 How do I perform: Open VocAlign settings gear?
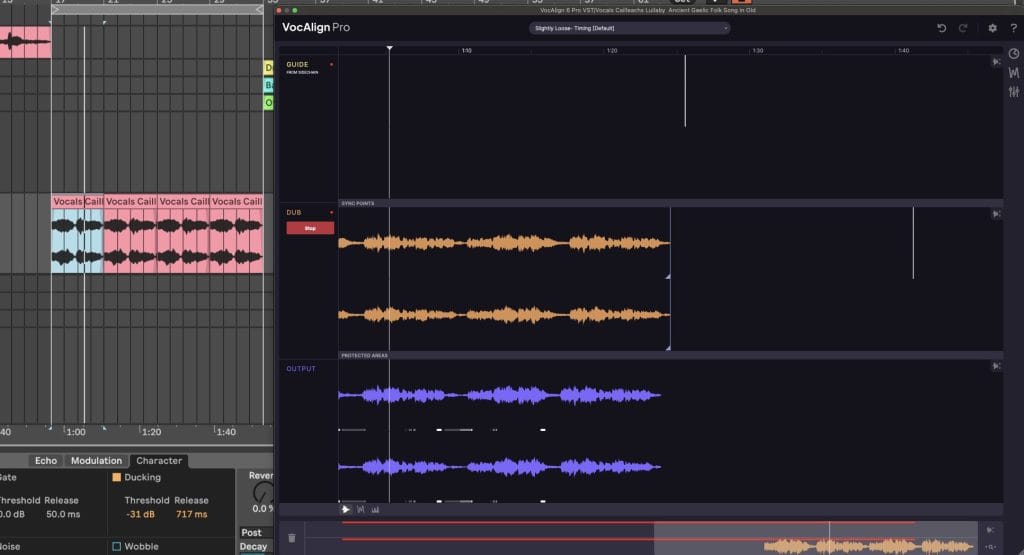tap(992, 28)
